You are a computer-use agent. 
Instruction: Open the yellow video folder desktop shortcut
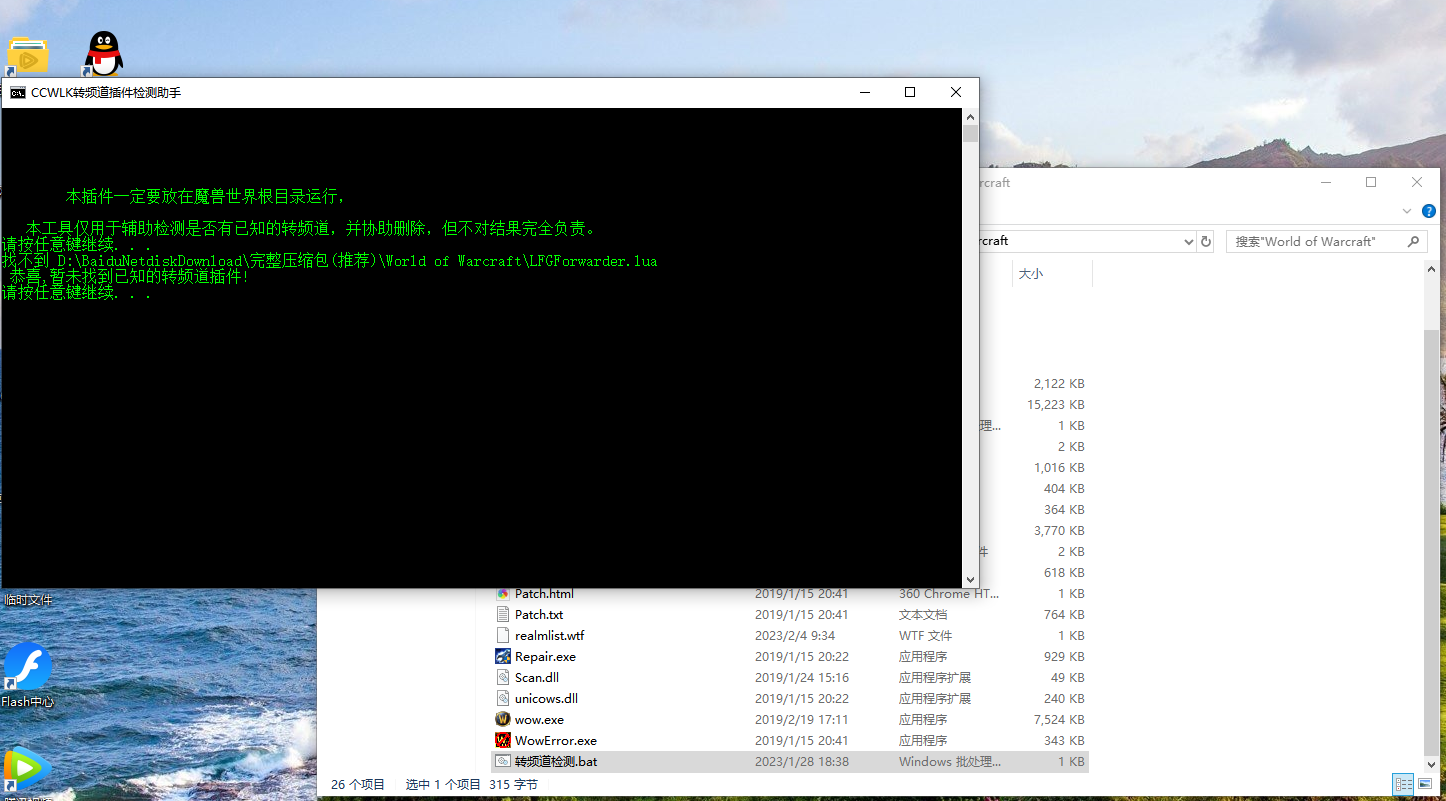[x=27, y=56]
